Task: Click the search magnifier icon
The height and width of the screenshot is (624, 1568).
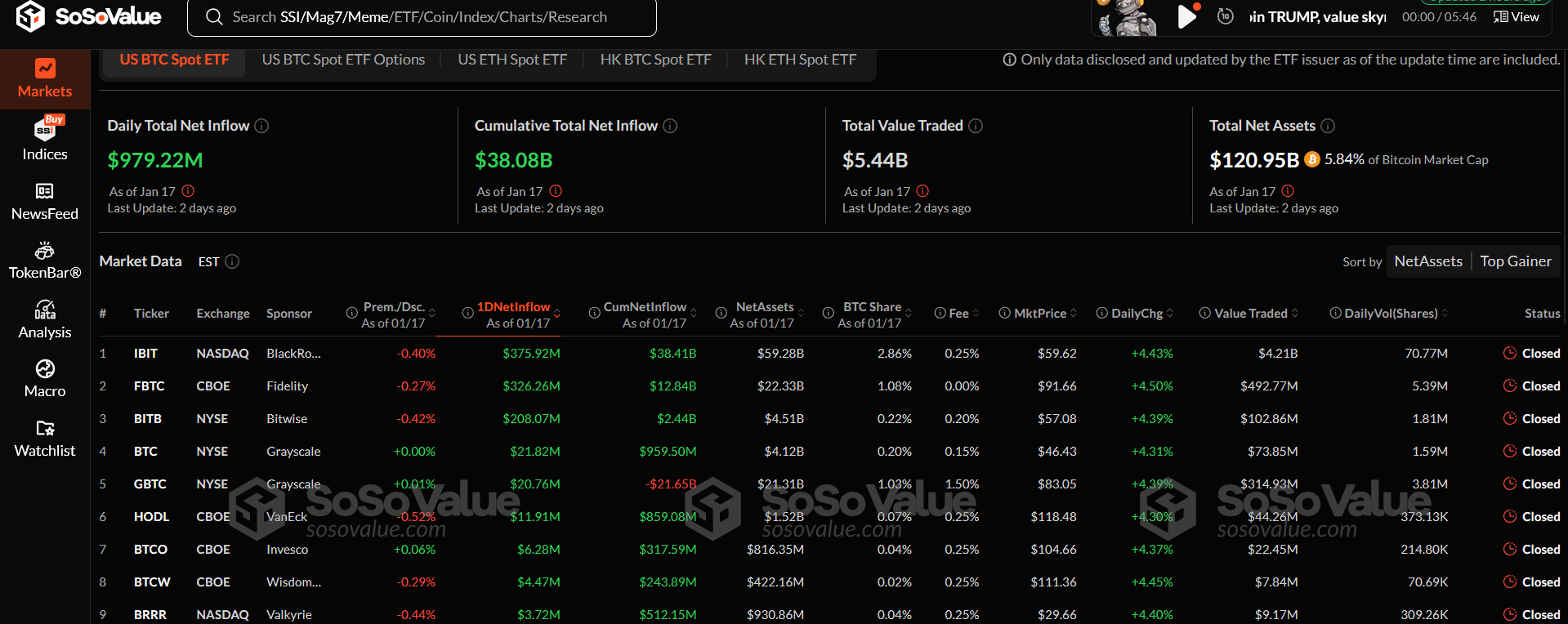Action: click(x=214, y=17)
